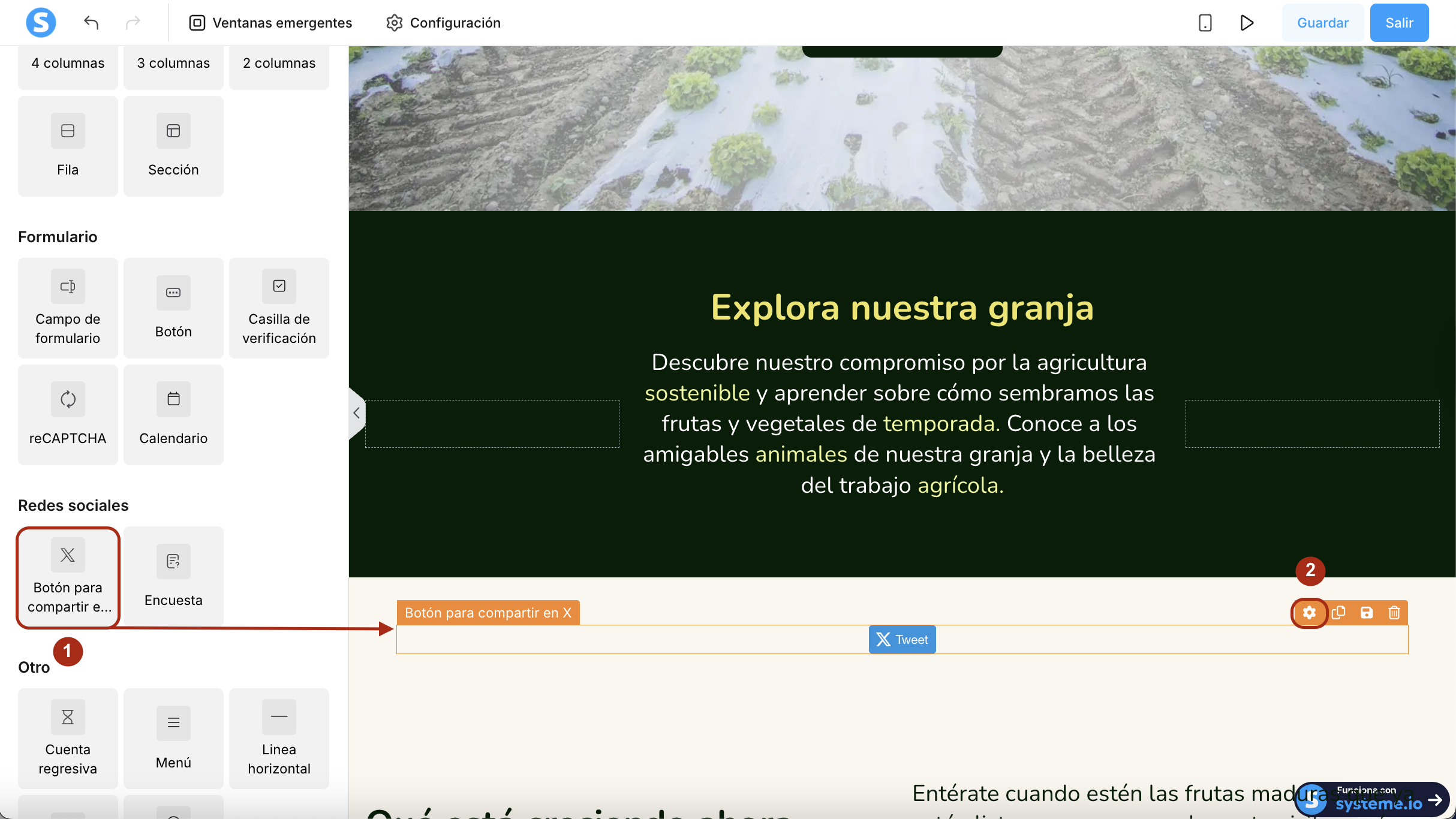Click the Guardar button
Viewport: 1456px width, 819px height.
1322,23
